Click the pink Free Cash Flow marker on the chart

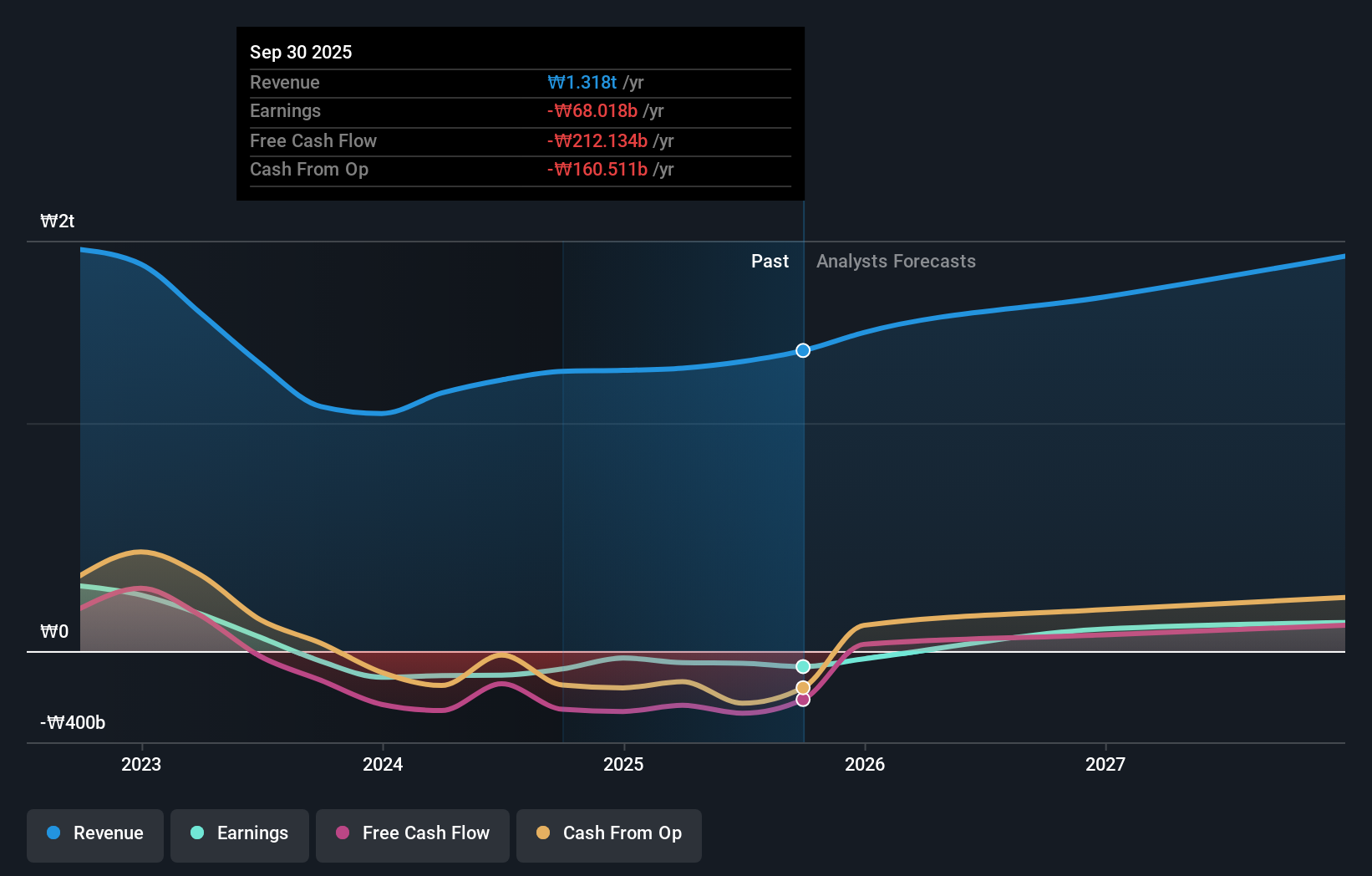pos(803,700)
